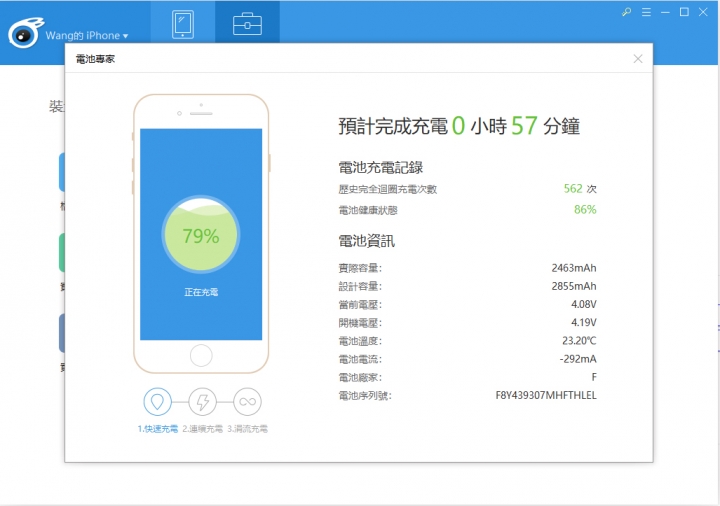Click the 預計完成充電 time estimate heading

[459, 125]
